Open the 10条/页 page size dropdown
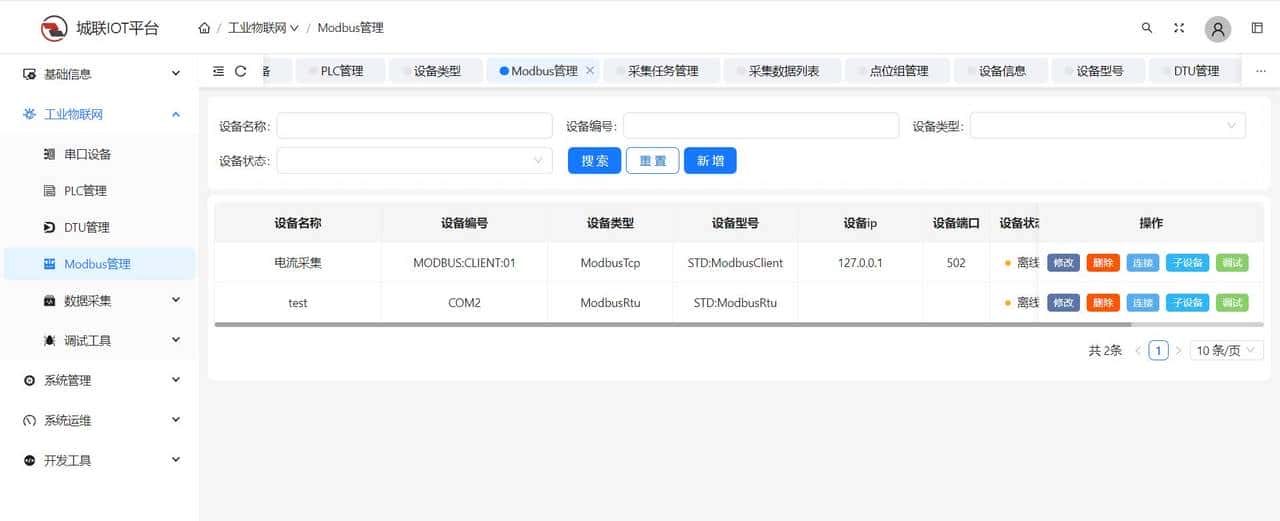Viewport: 1280px width, 521px height. [1227, 351]
